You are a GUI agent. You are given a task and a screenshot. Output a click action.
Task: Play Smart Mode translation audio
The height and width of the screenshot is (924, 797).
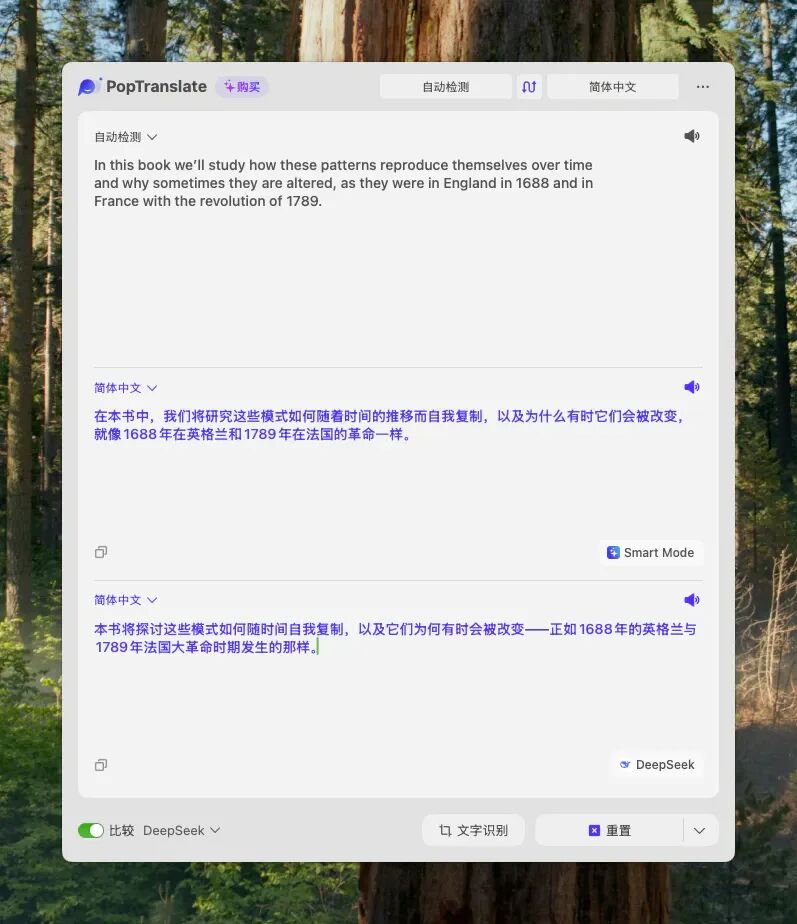pos(691,387)
